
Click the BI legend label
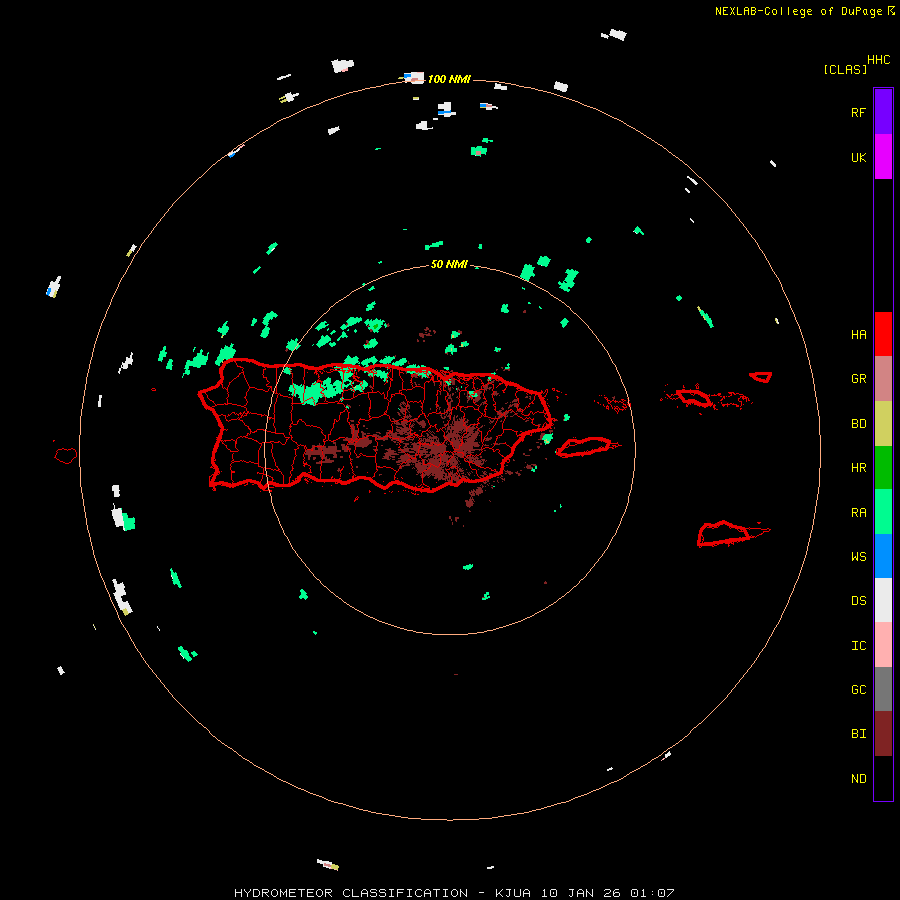pos(858,734)
